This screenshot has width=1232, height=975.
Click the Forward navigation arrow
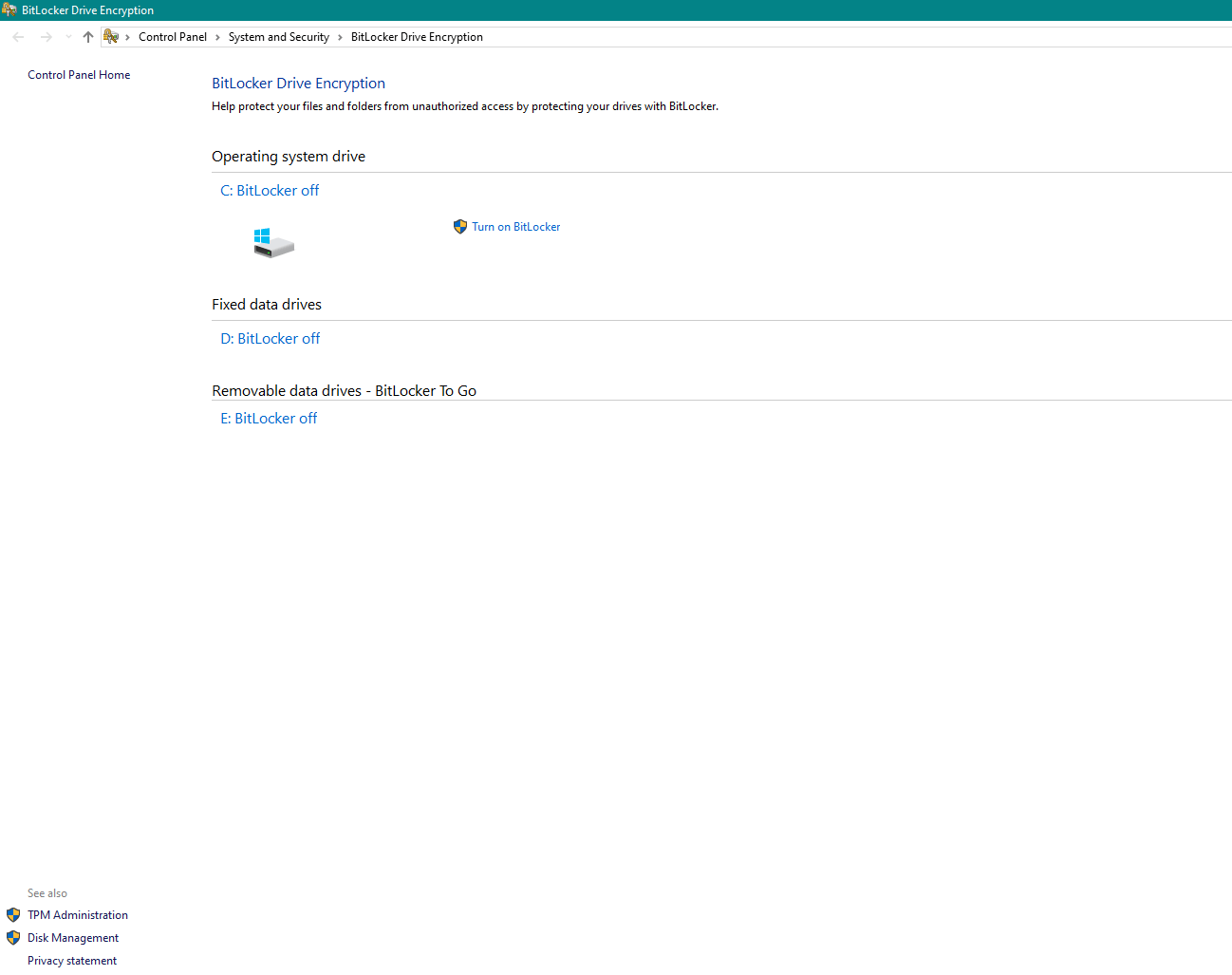click(x=46, y=37)
